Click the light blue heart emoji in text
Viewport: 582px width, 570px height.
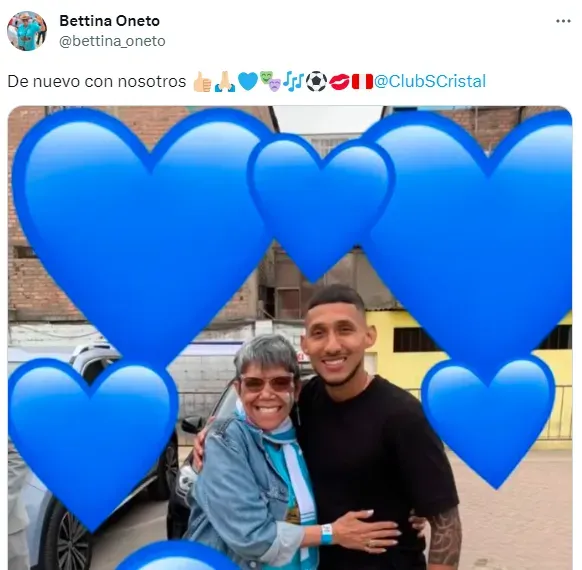pos(248,82)
